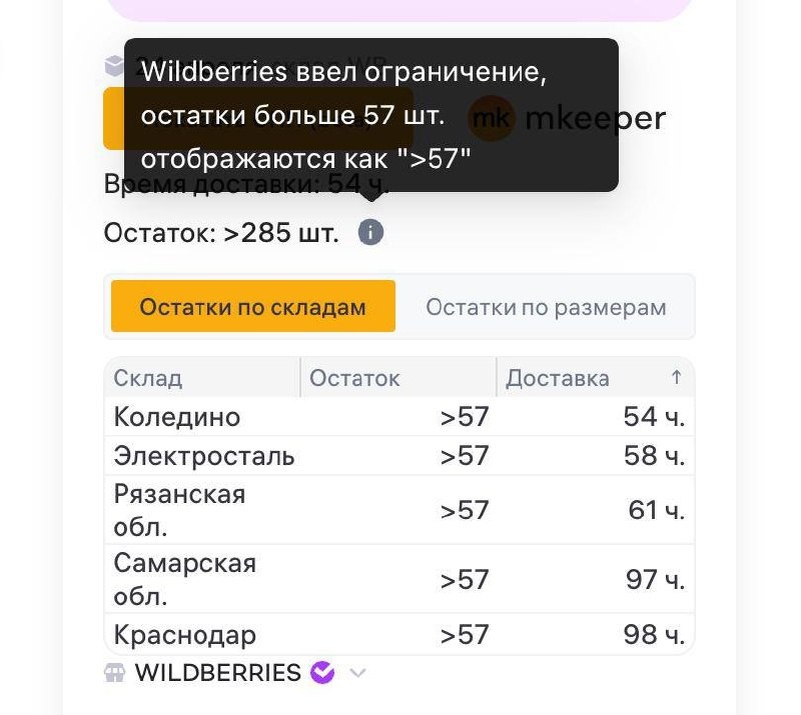801x715 pixels.
Task: Click the mk round logo icon
Action: pyautogui.click(x=491, y=118)
